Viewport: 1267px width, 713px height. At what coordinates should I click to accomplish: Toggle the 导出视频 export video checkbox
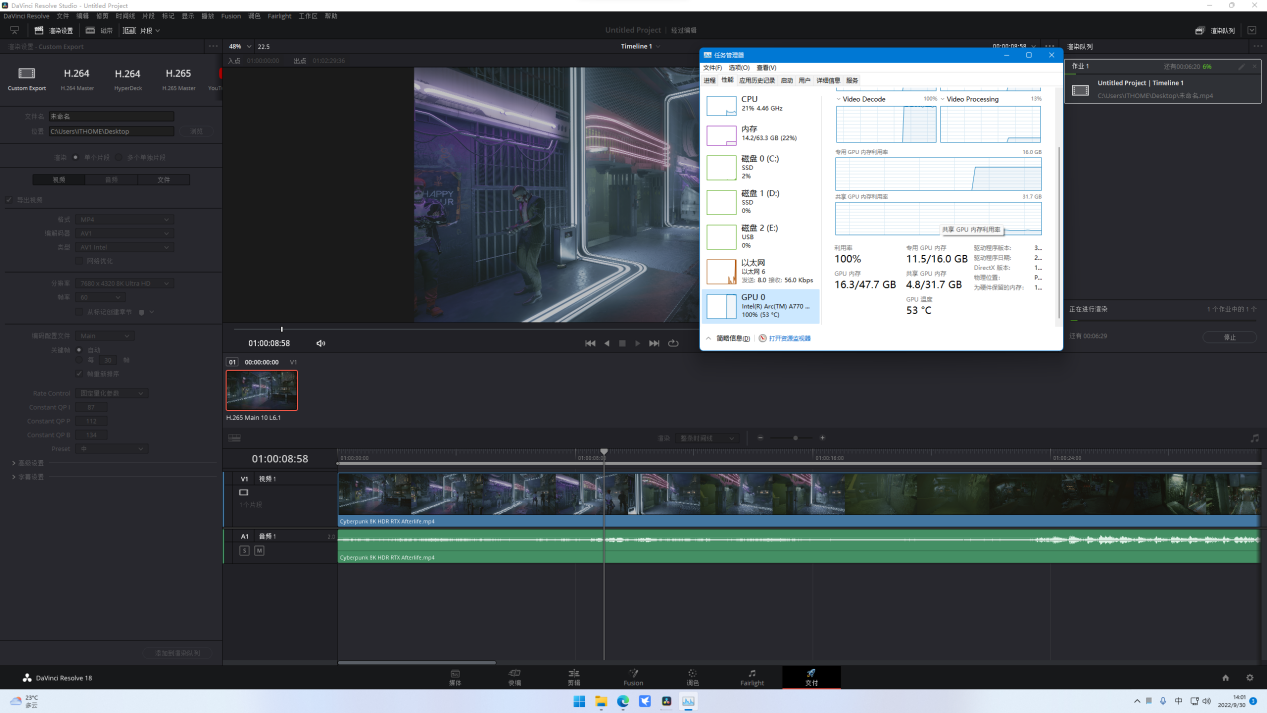[x=10, y=200]
